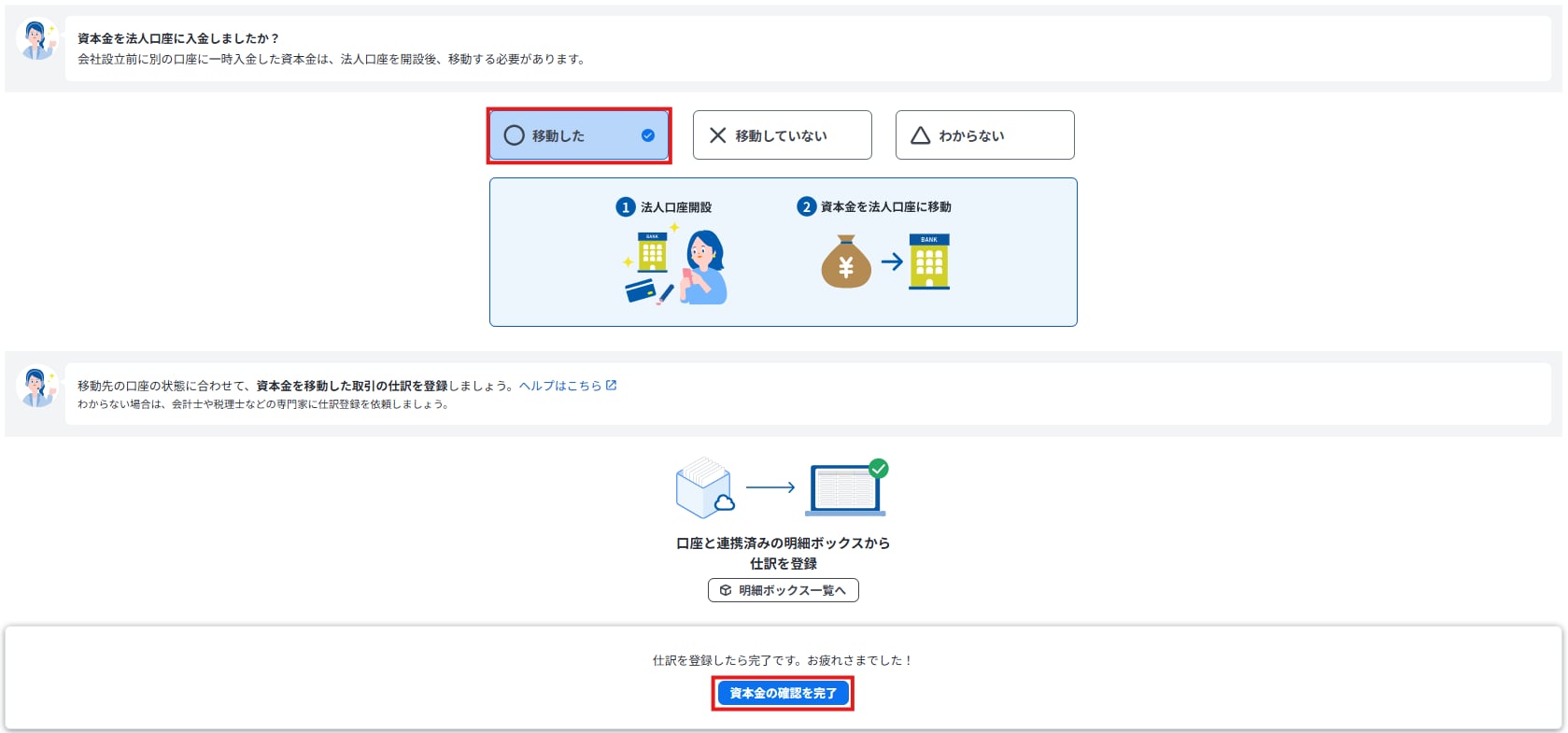Click the laptop with green check illustration
Screen dimensions: 1568x733
pyautogui.click(x=847, y=487)
